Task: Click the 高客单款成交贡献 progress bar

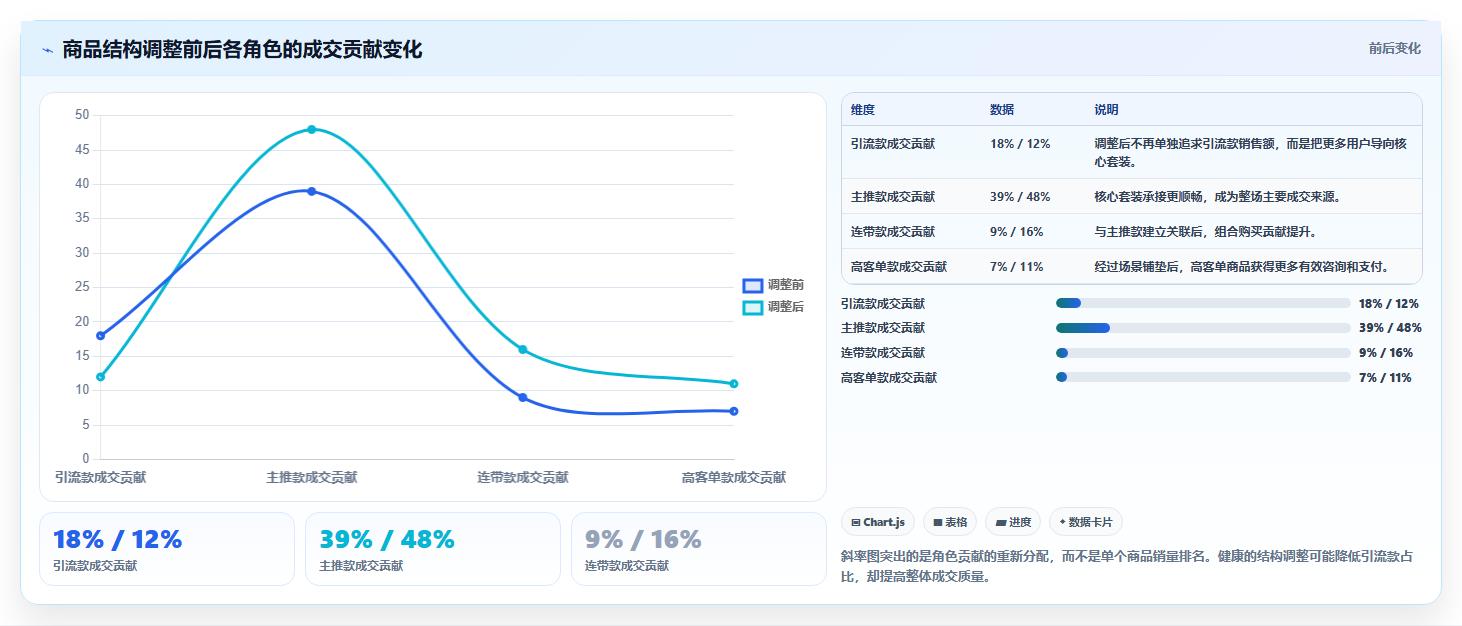Action: 1203,377
